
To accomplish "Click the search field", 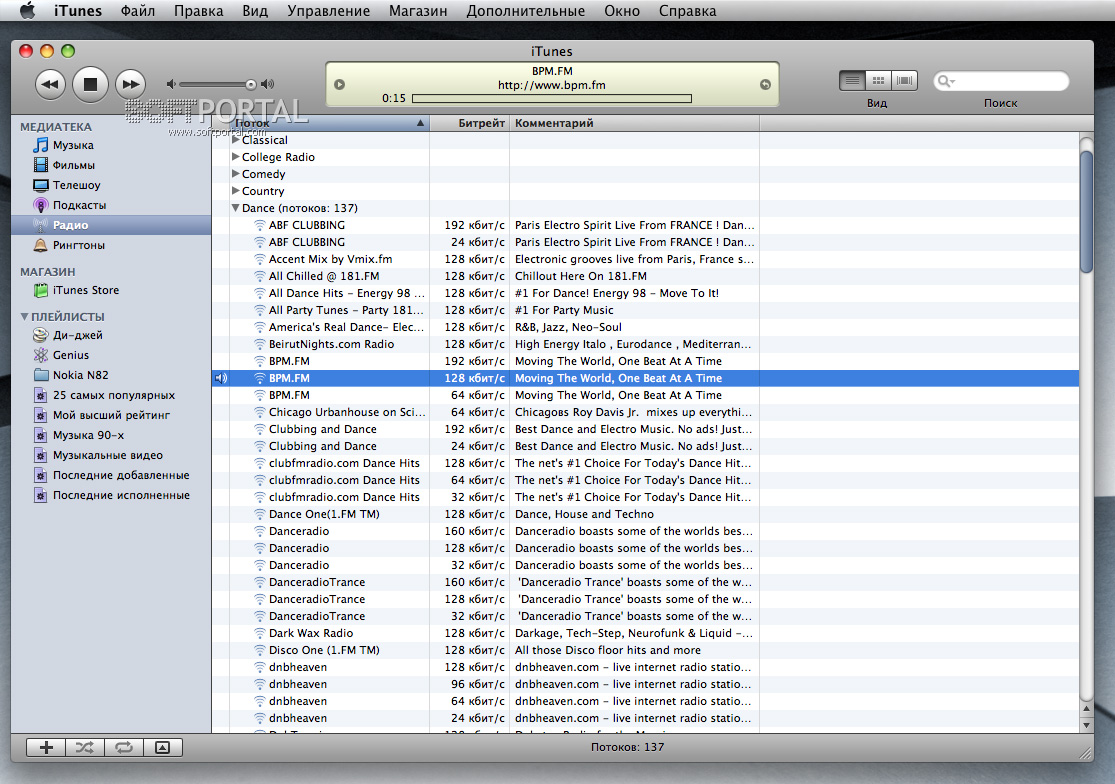I will point(1001,81).
